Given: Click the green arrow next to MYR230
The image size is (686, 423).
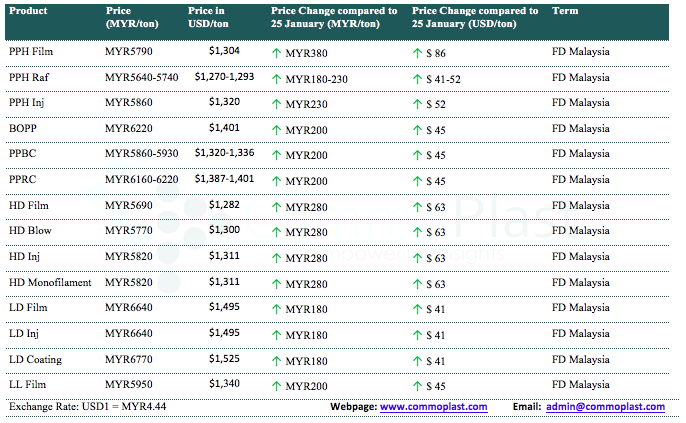Looking at the screenshot, I should [x=276, y=103].
